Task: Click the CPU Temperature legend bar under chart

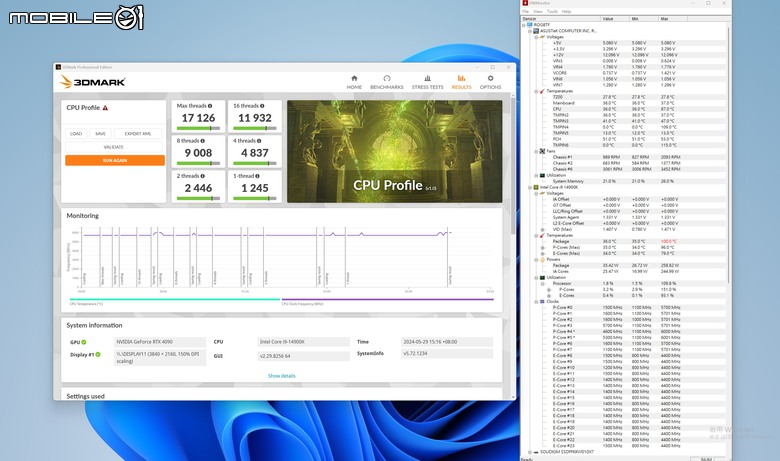Action: tap(175, 299)
